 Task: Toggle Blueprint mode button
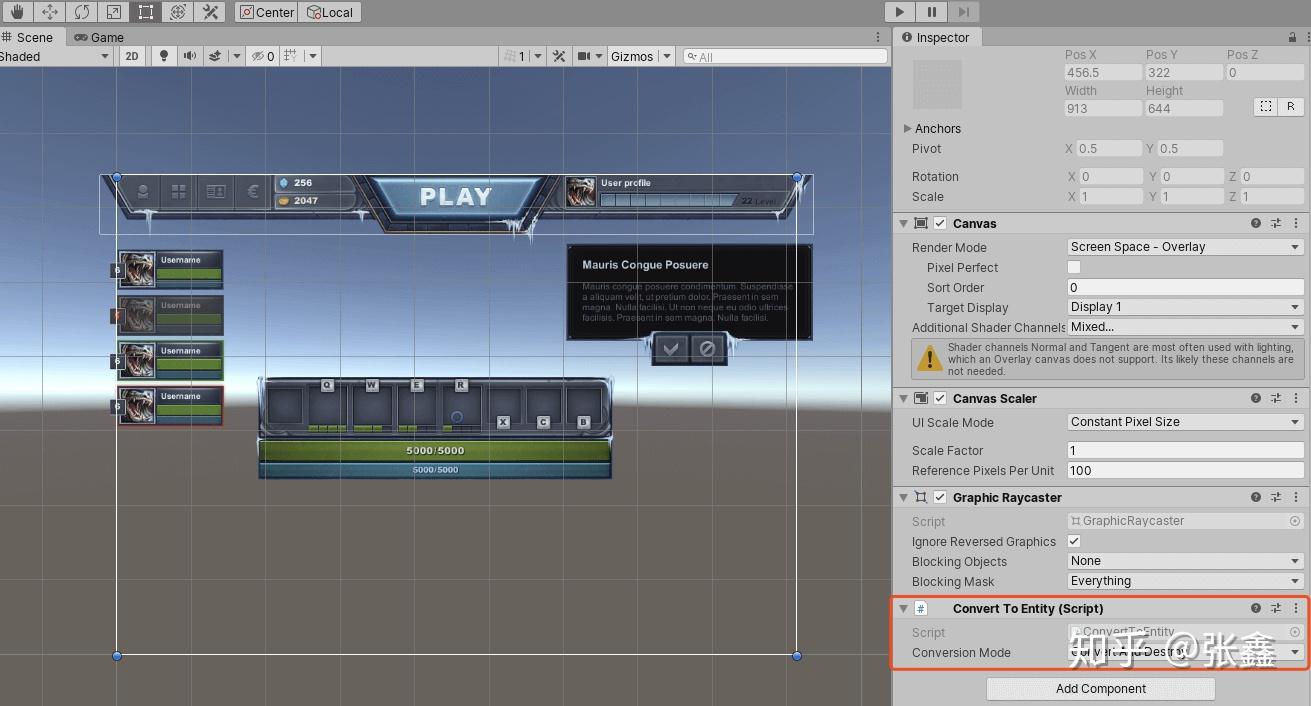click(x=1265, y=106)
